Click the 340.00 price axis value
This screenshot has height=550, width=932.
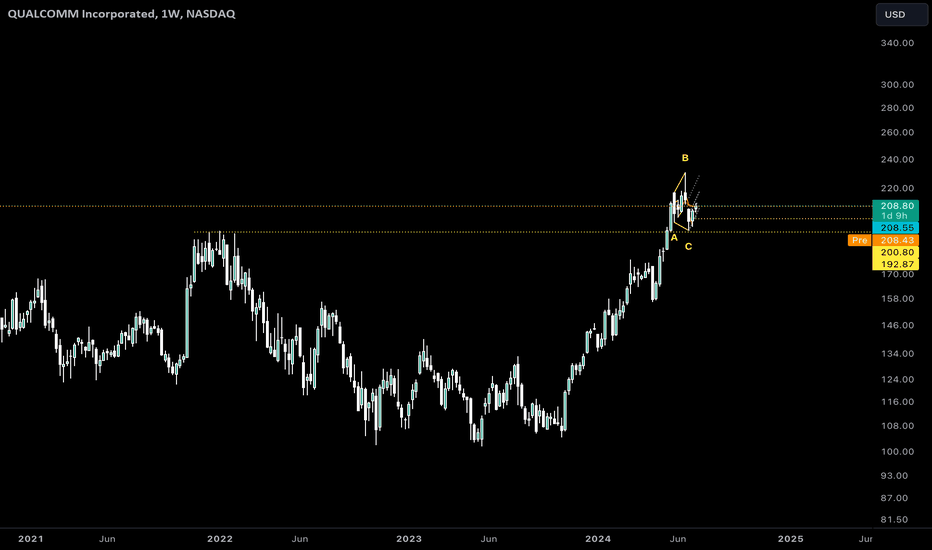click(897, 43)
